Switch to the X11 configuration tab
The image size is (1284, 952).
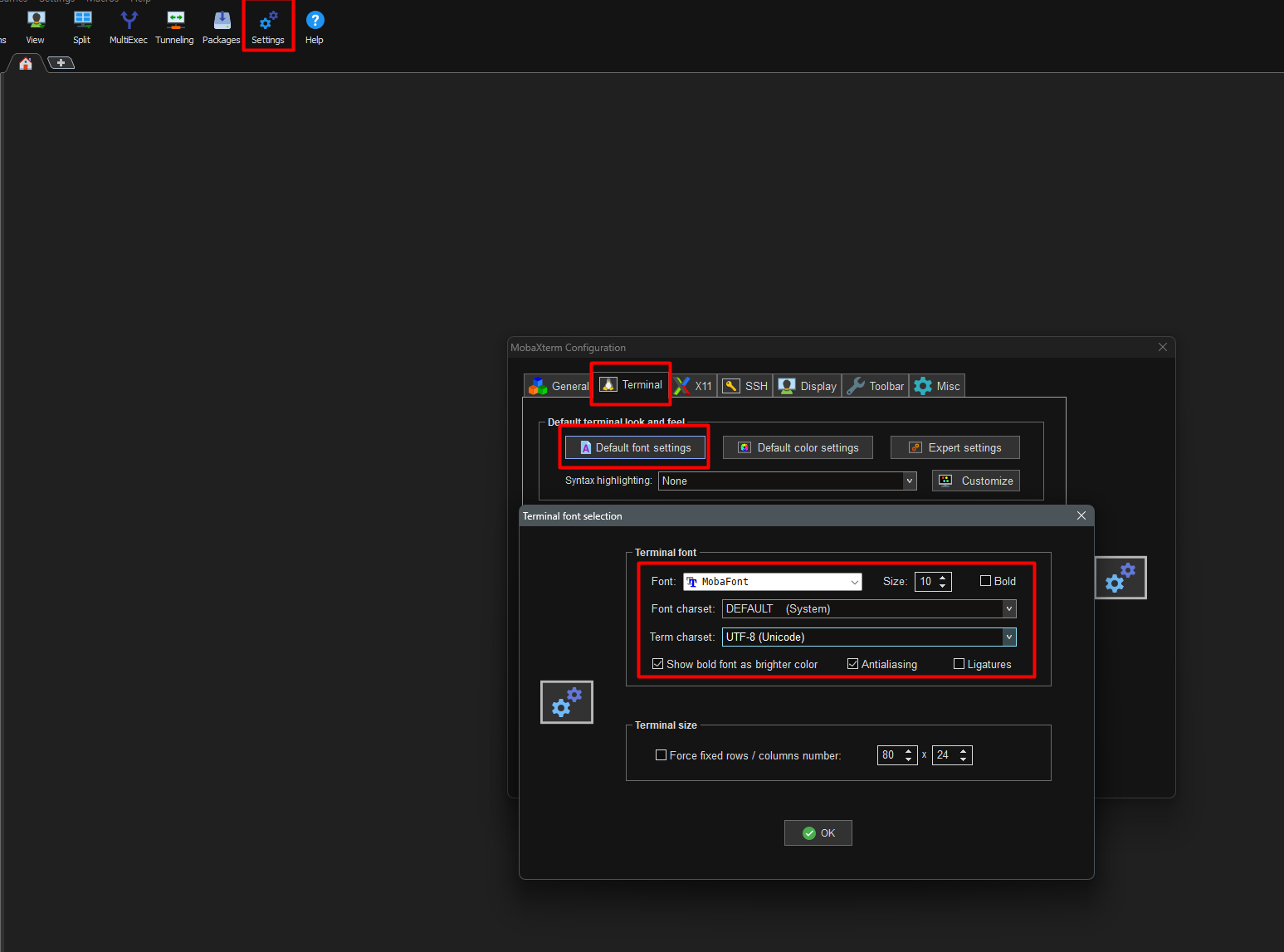(693, 386)
